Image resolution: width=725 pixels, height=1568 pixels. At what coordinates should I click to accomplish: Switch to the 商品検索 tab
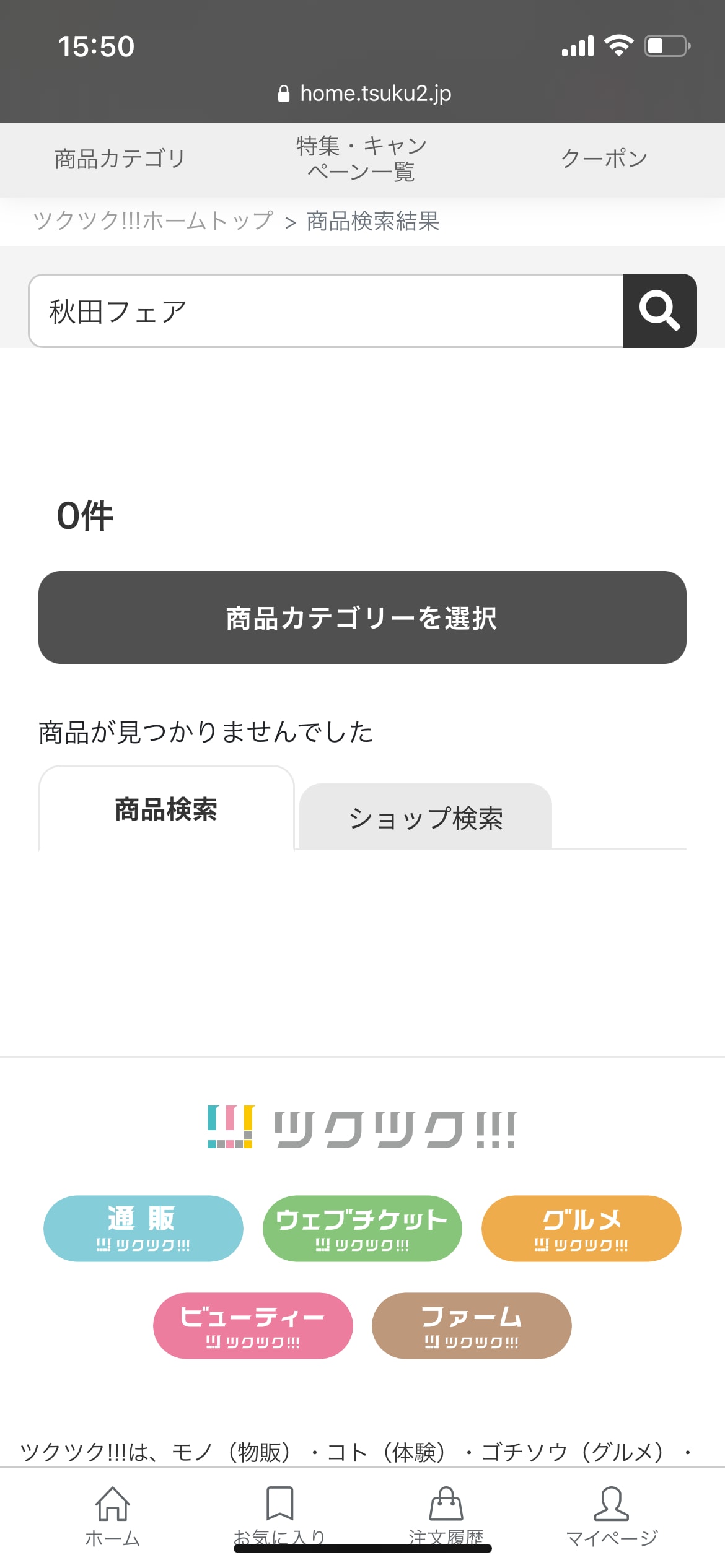coord(166,809)
